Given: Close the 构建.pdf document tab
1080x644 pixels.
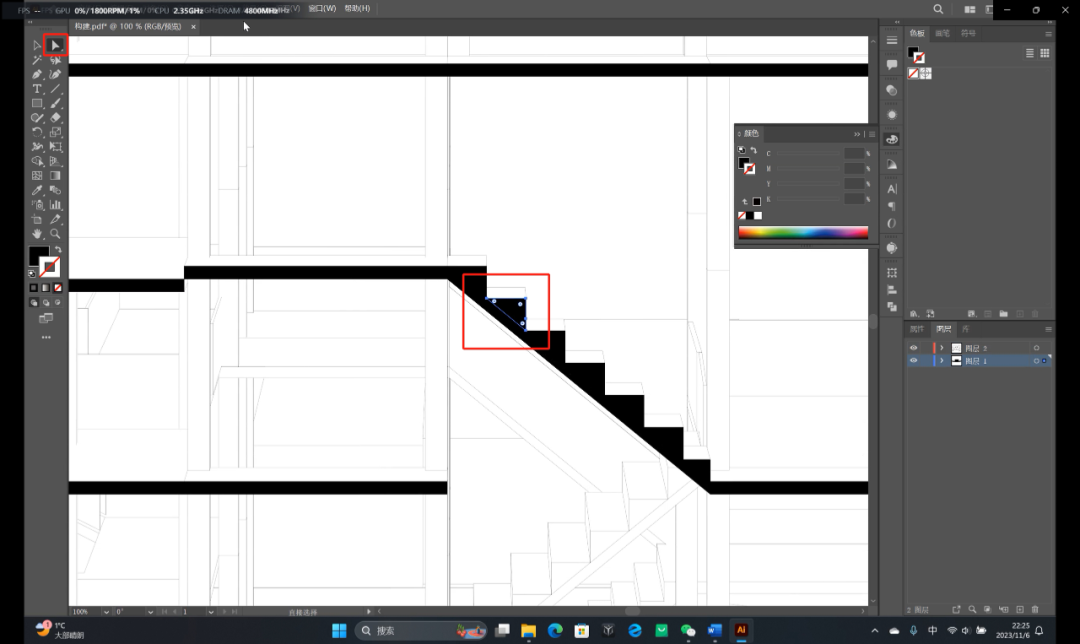Looking at the screenshot, I should pos(194,27).
